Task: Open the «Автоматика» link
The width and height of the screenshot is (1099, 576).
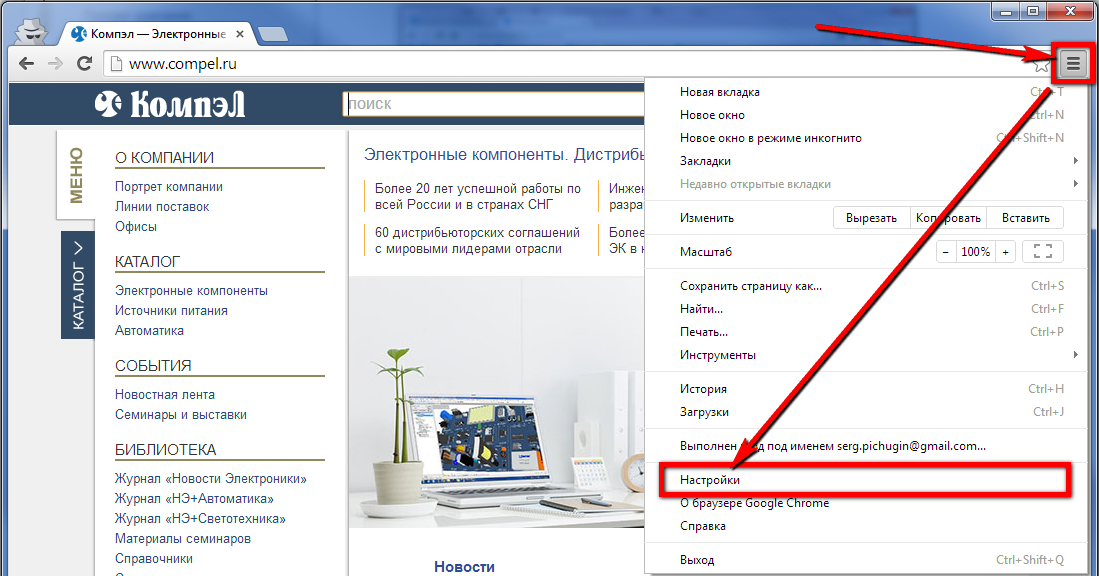Action: [149, 331]
